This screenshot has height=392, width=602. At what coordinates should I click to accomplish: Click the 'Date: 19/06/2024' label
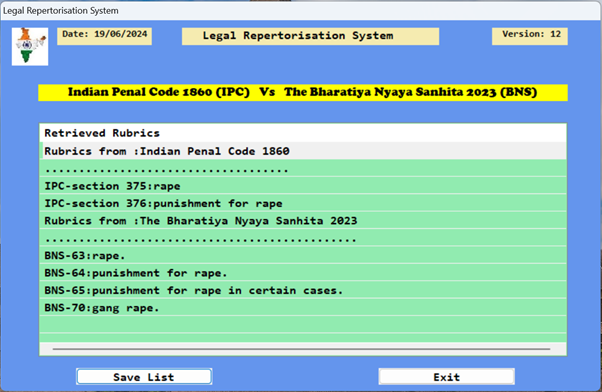[x=104, y=36]
